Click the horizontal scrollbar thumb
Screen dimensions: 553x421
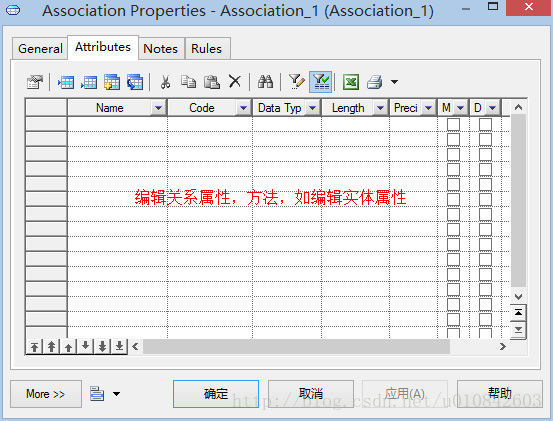click(x=296, y=347)
